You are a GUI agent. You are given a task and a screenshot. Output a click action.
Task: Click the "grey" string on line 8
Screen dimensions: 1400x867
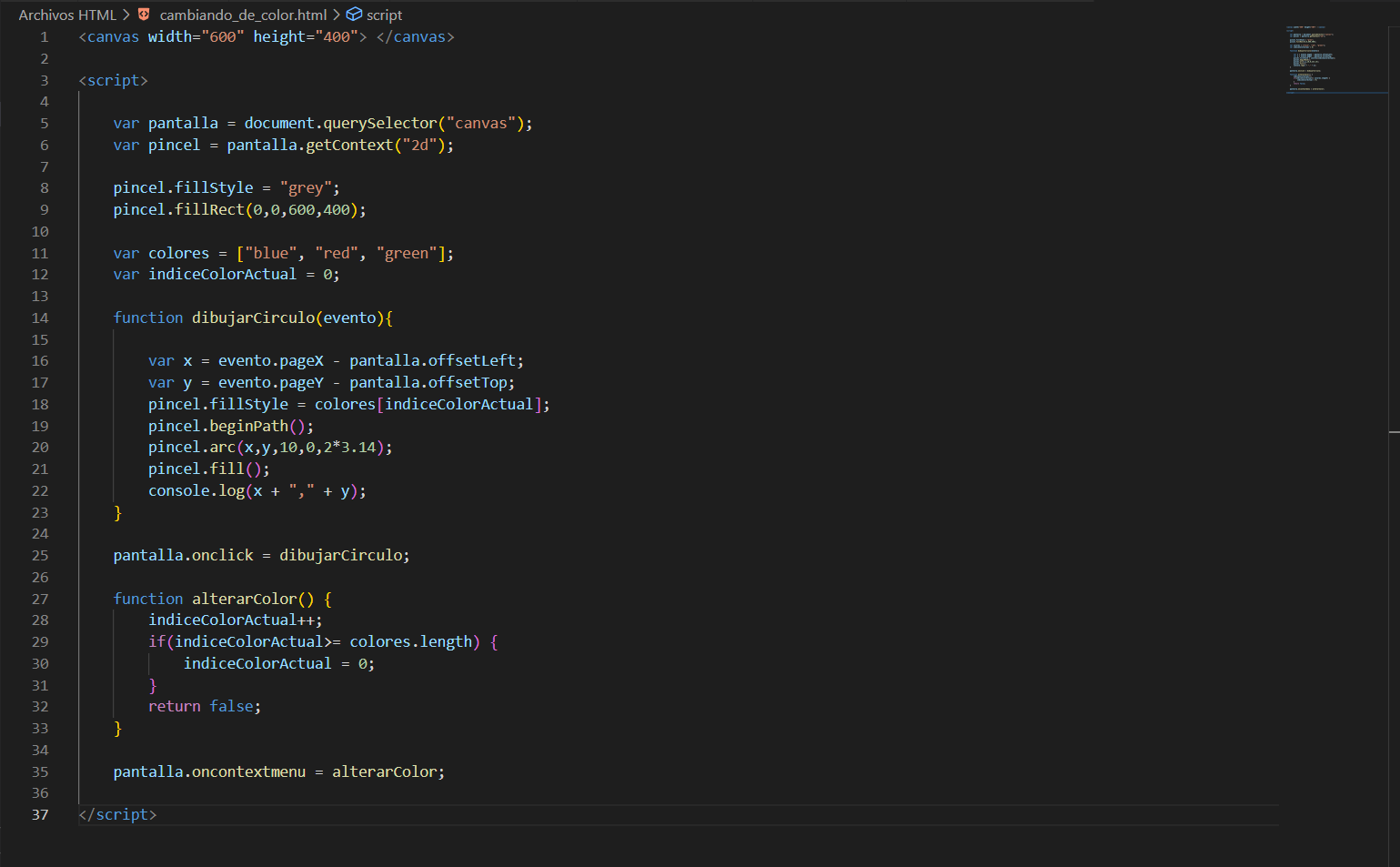point(306,188)
